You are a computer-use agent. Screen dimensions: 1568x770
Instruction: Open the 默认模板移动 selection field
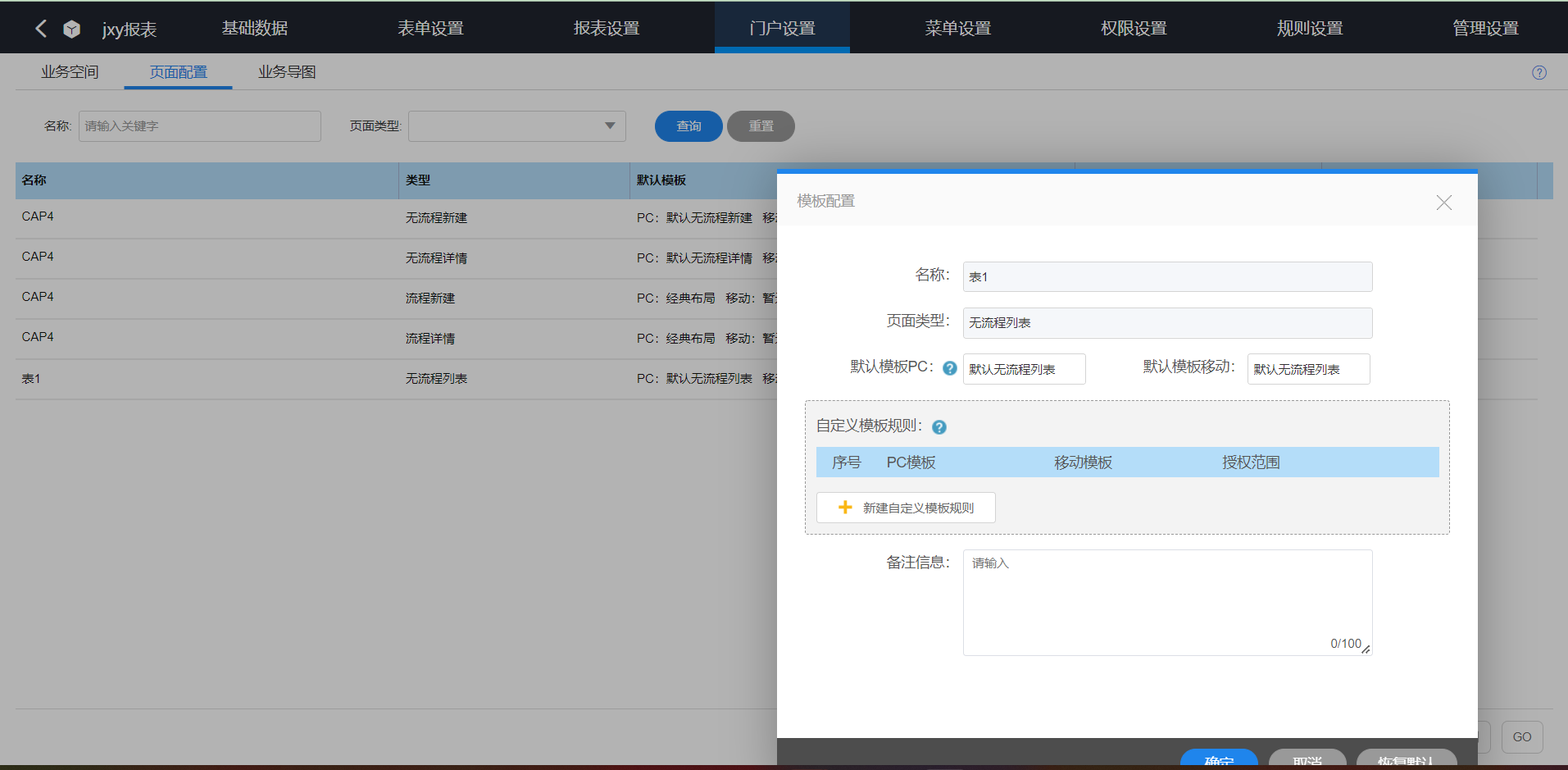[x=1307, y=369]
